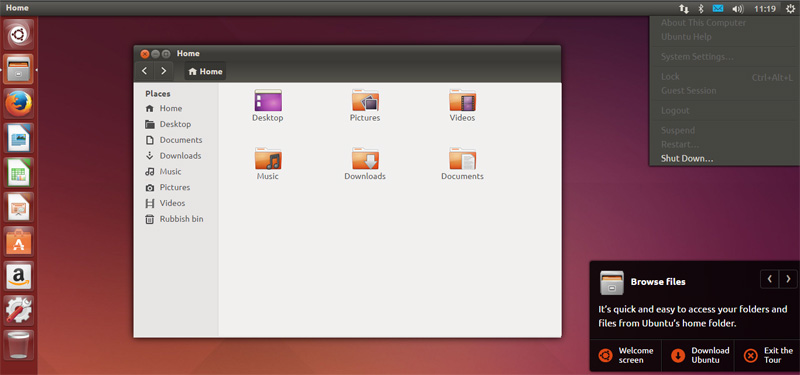Go back in Files window
Image resolution: width=800 pixels, height=375 pixels.
pos(144,71)
